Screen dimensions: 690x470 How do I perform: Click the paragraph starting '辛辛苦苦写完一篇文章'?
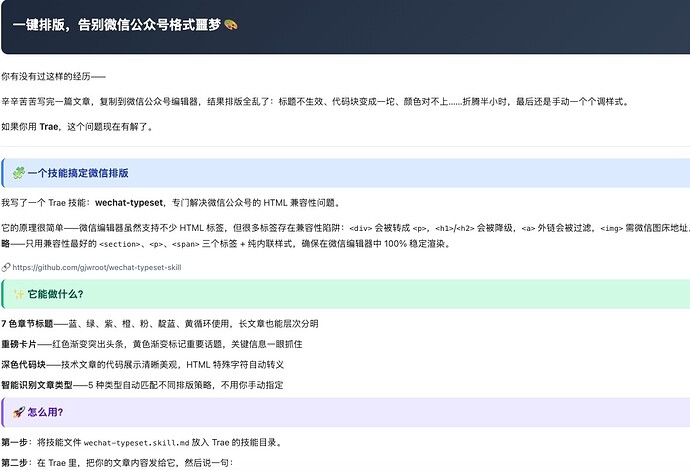pos(315,102)
